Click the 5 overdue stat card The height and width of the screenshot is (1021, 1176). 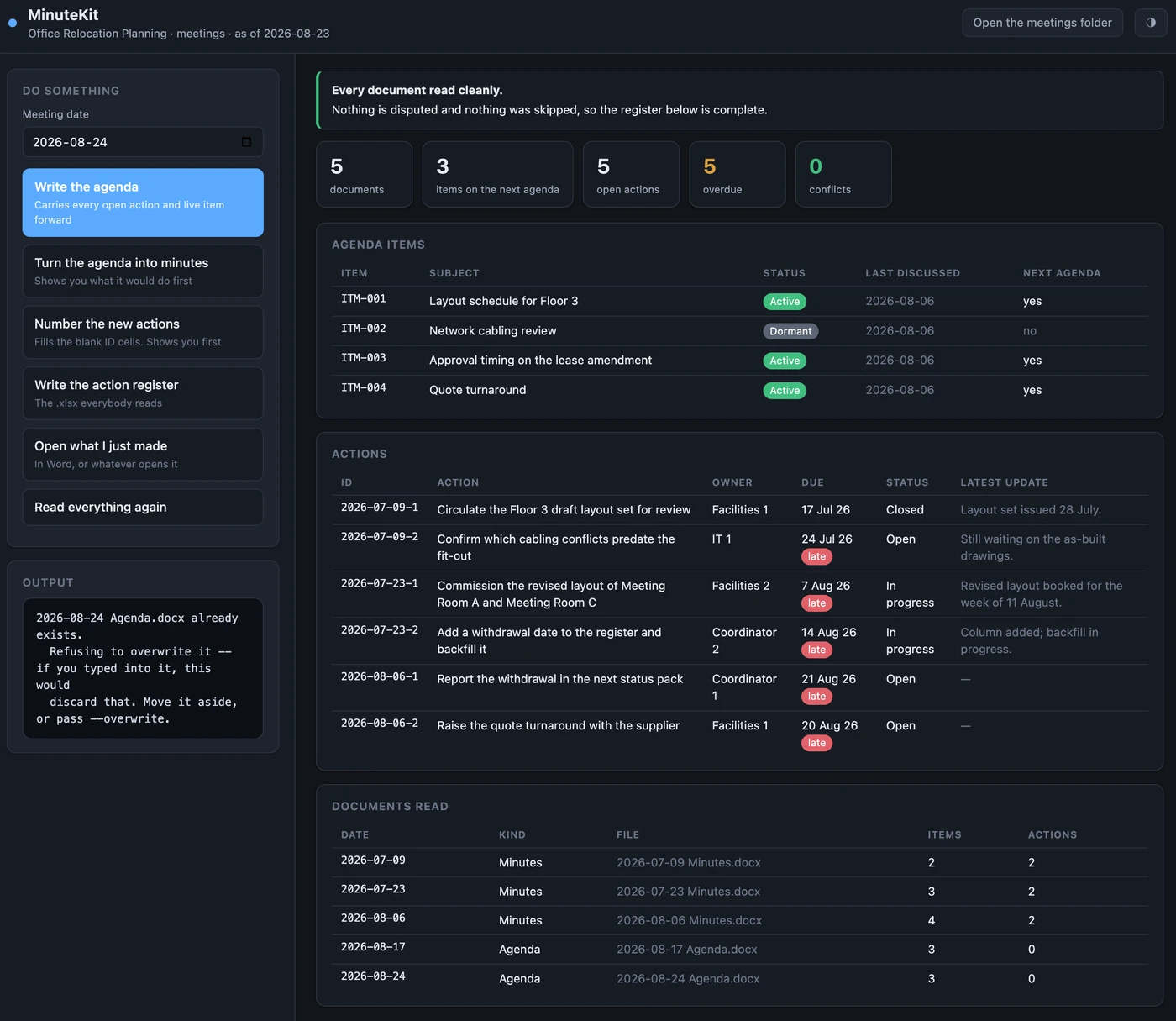point(738,174)
